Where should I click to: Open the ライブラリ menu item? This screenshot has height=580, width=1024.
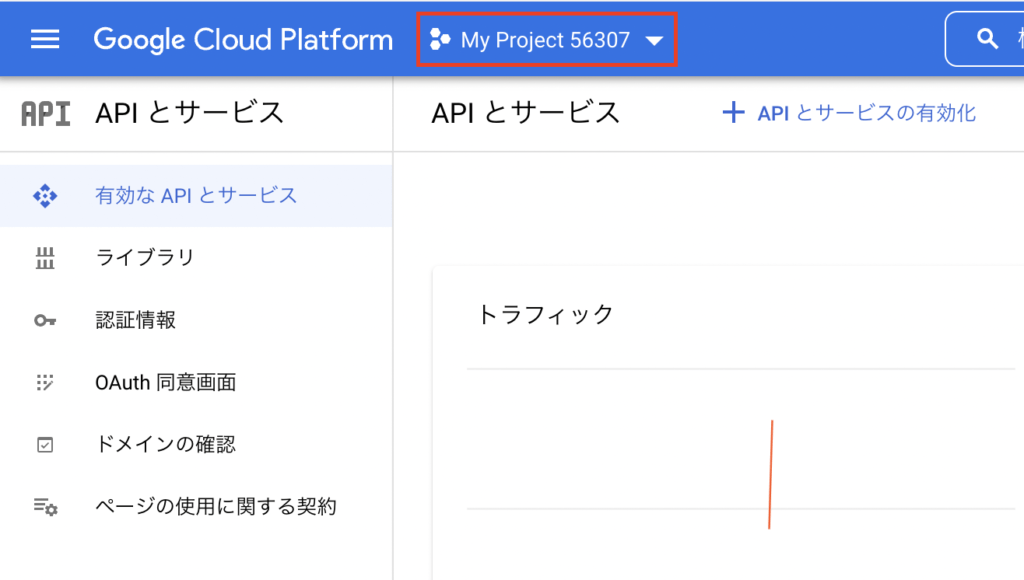(x=144, y=258)
